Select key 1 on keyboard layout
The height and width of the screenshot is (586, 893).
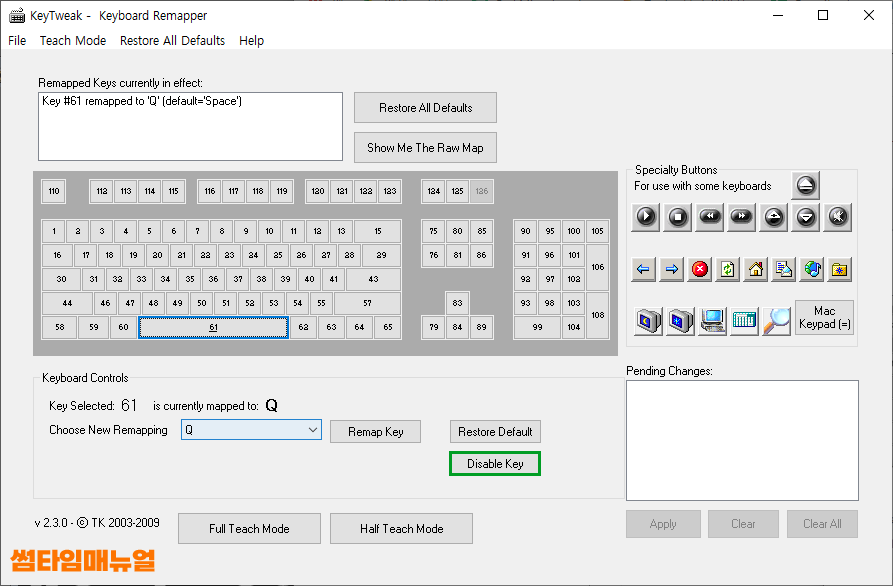[54, 231]
